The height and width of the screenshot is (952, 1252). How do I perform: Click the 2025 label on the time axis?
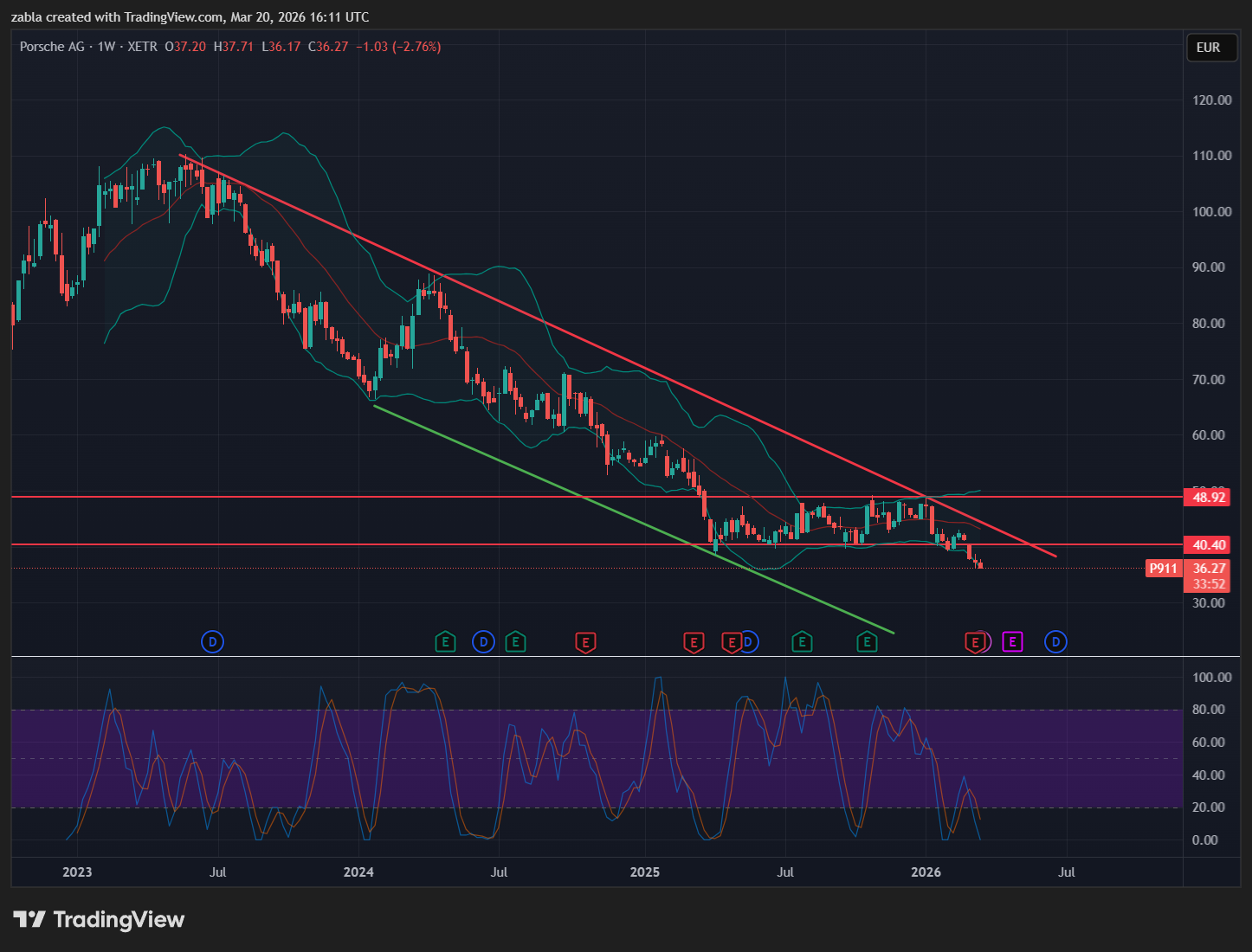644,872
